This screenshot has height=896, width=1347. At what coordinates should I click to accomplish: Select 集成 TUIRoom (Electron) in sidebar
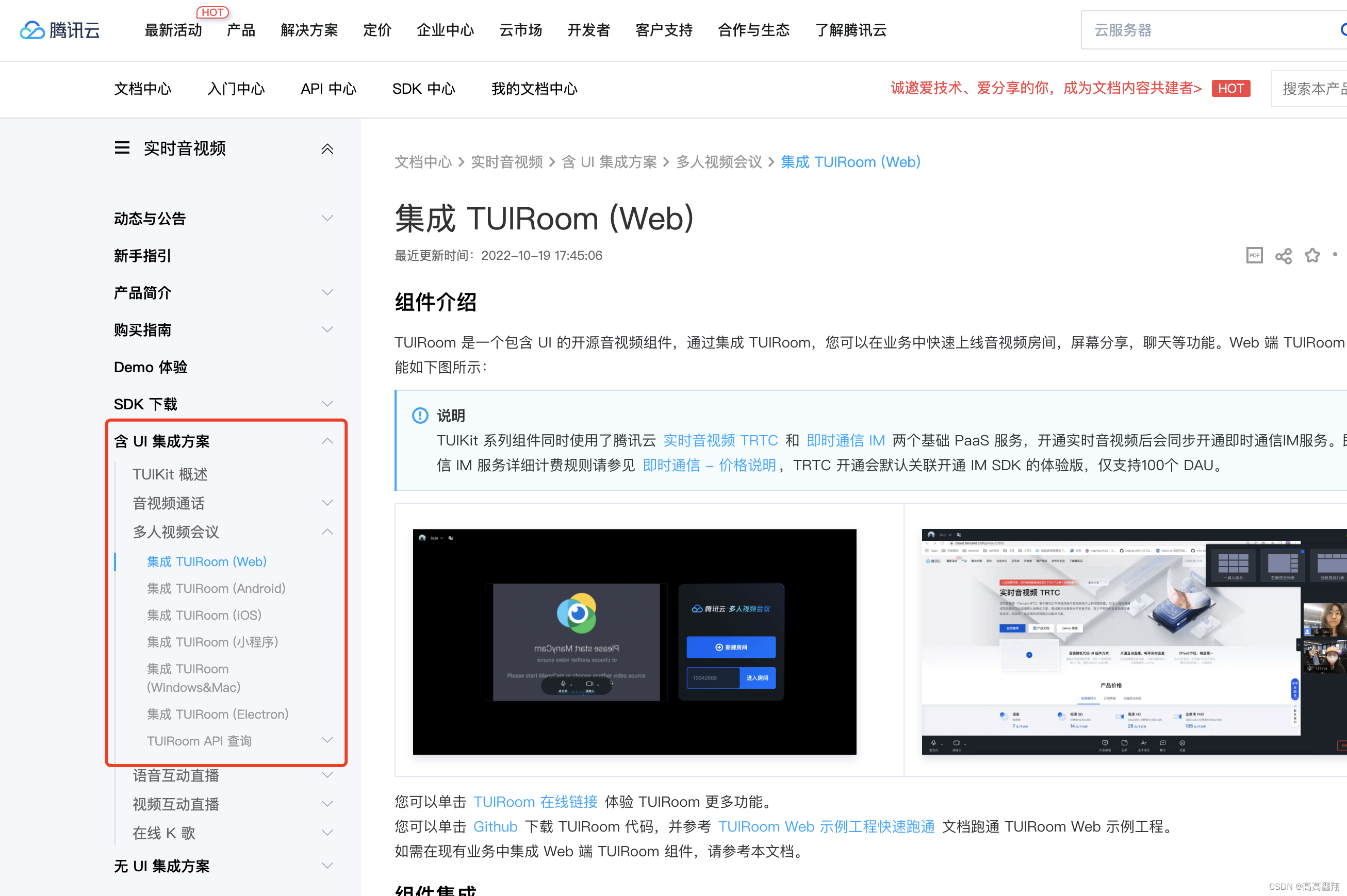218,715
